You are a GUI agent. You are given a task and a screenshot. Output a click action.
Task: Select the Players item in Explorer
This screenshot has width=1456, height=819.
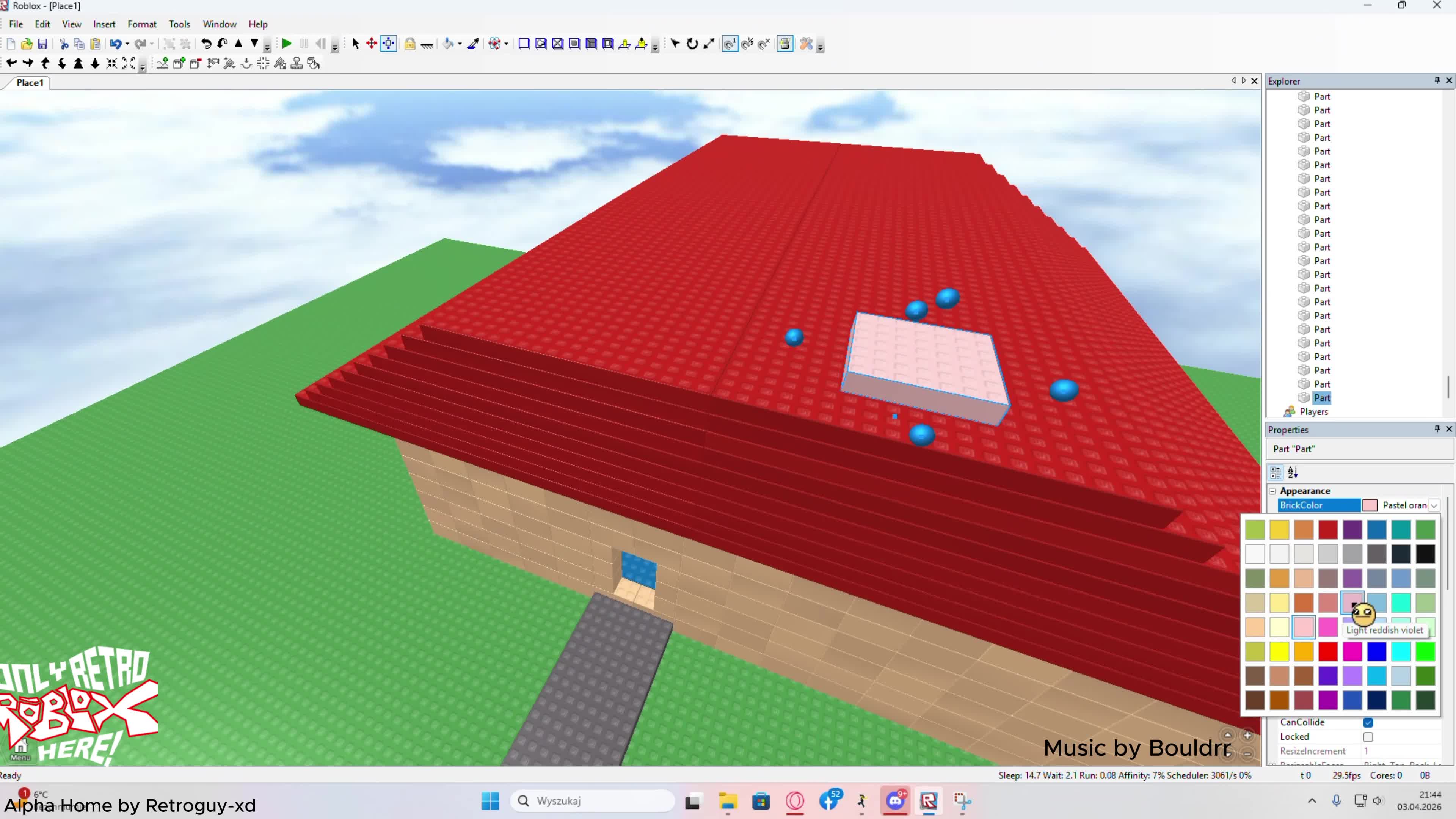(x=1313, y=411)
